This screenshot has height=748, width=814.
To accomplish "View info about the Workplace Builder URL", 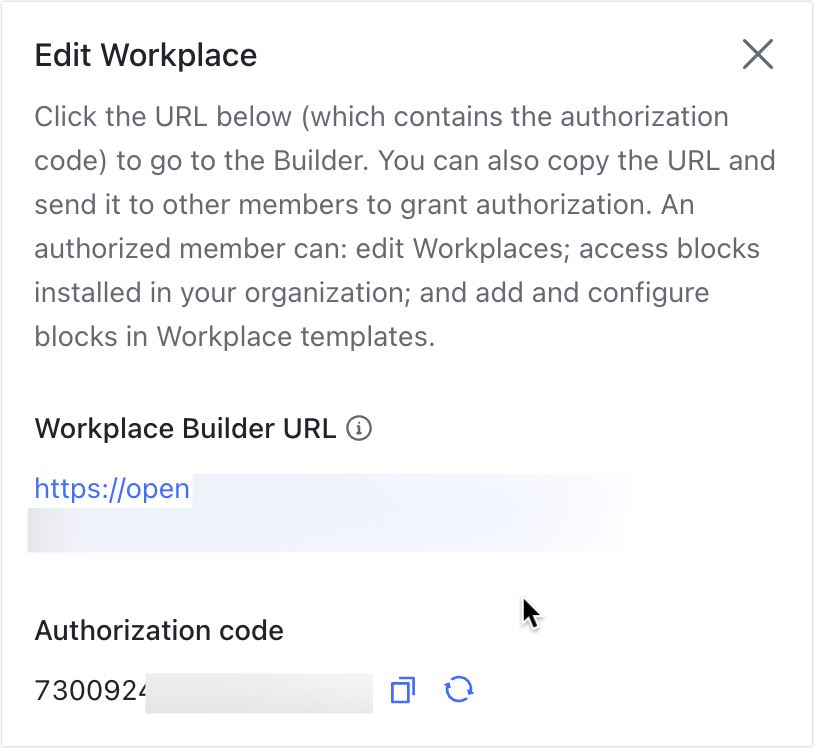I will [360, 427].
